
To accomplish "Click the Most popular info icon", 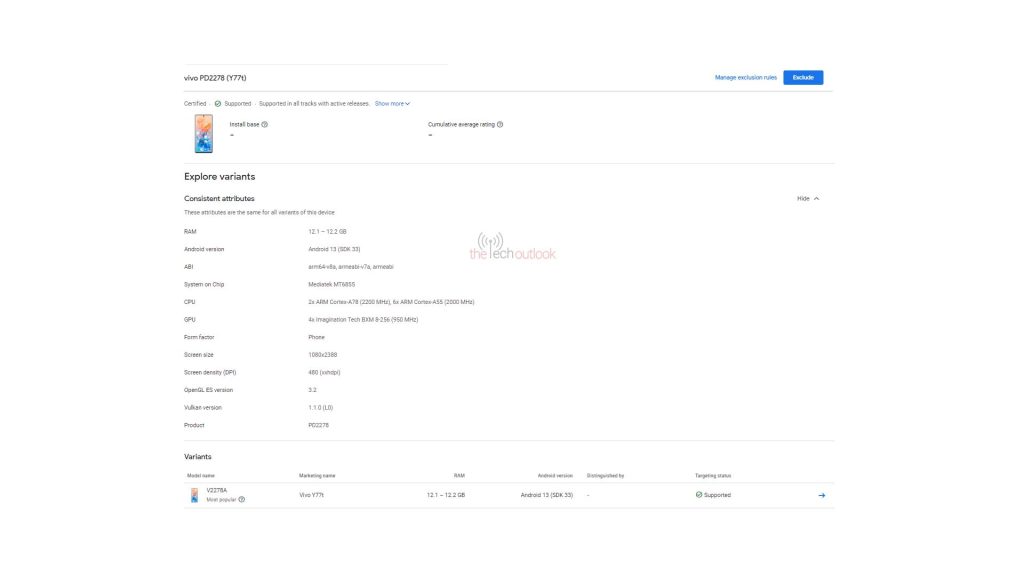I will pos(243,497).
